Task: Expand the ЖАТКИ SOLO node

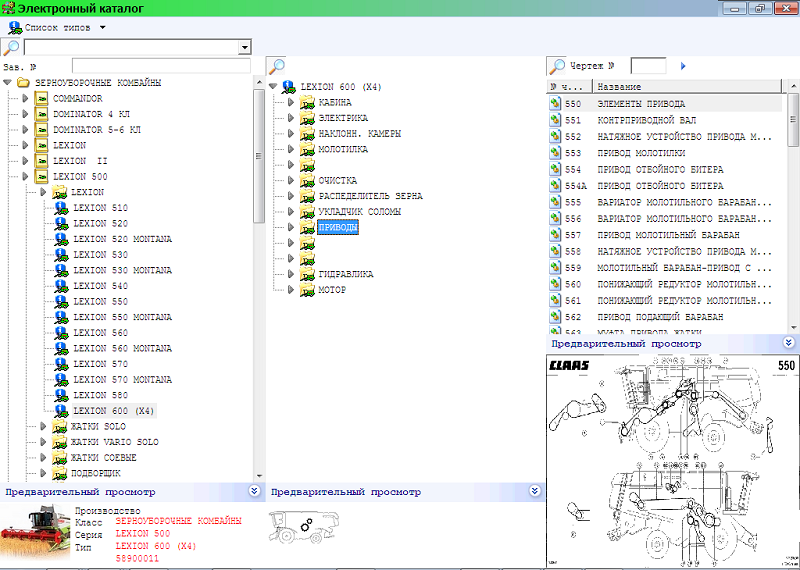Action: (43, 426)
